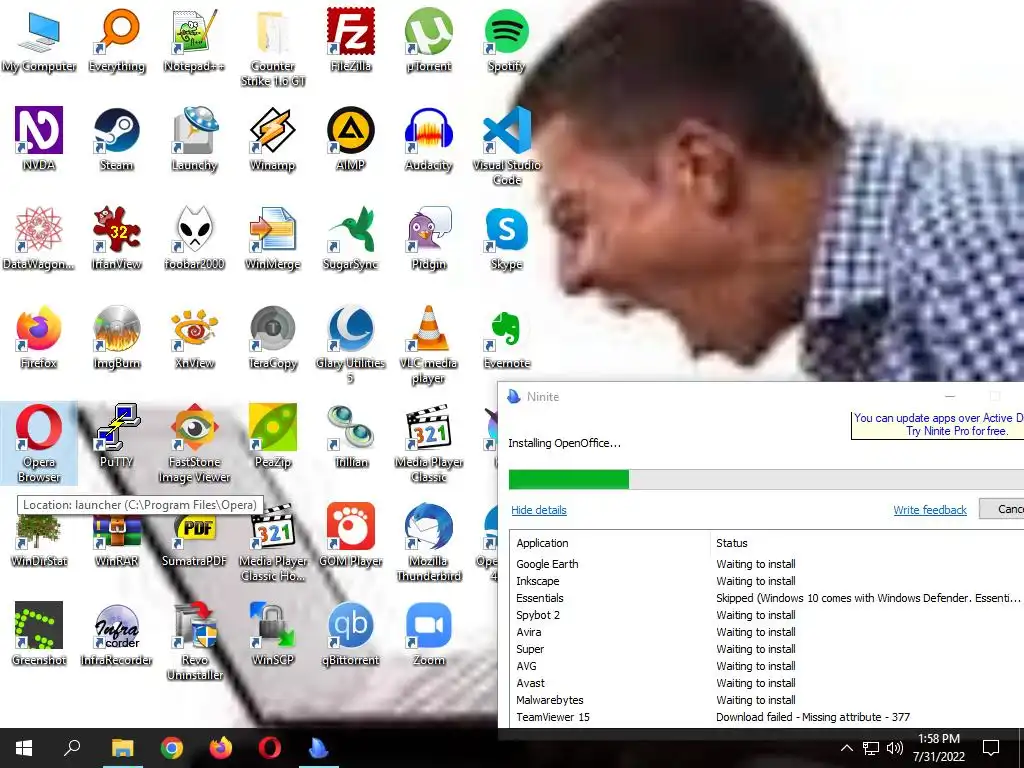Select the foobar2000 desktop icon

pos(194,239)
